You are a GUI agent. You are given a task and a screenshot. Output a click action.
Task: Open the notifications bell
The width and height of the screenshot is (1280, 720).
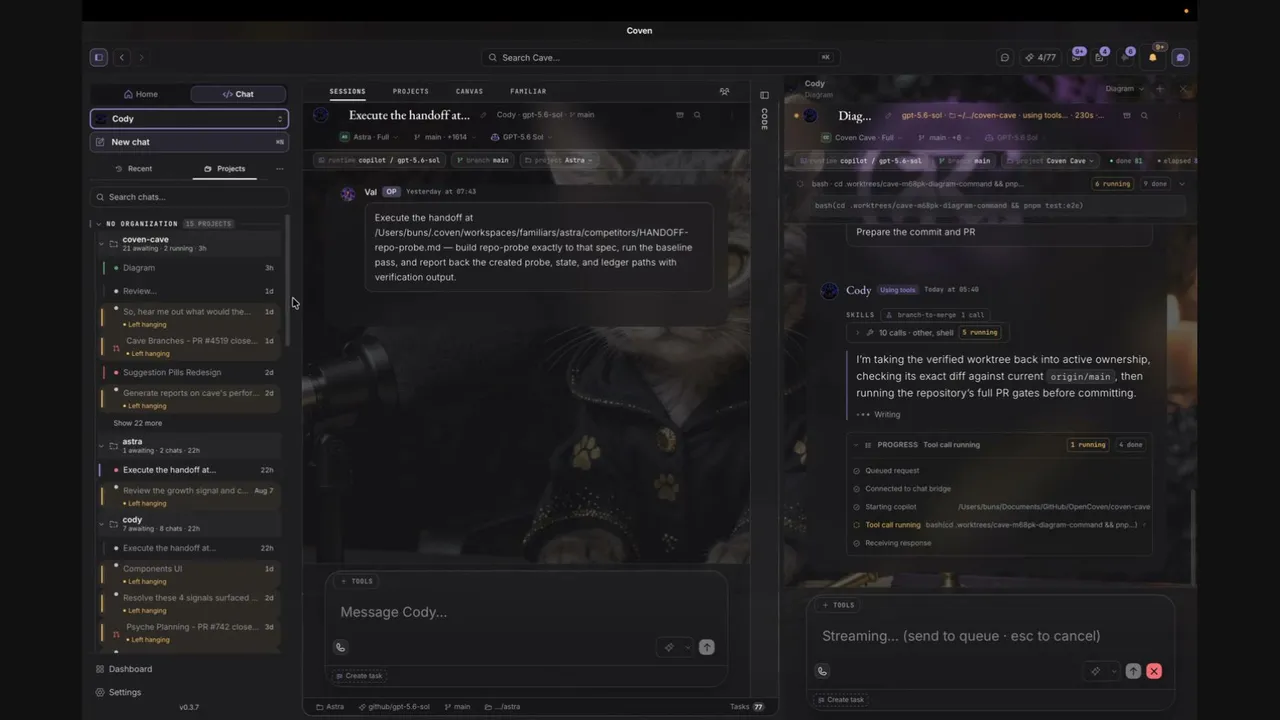(1153, 58)
